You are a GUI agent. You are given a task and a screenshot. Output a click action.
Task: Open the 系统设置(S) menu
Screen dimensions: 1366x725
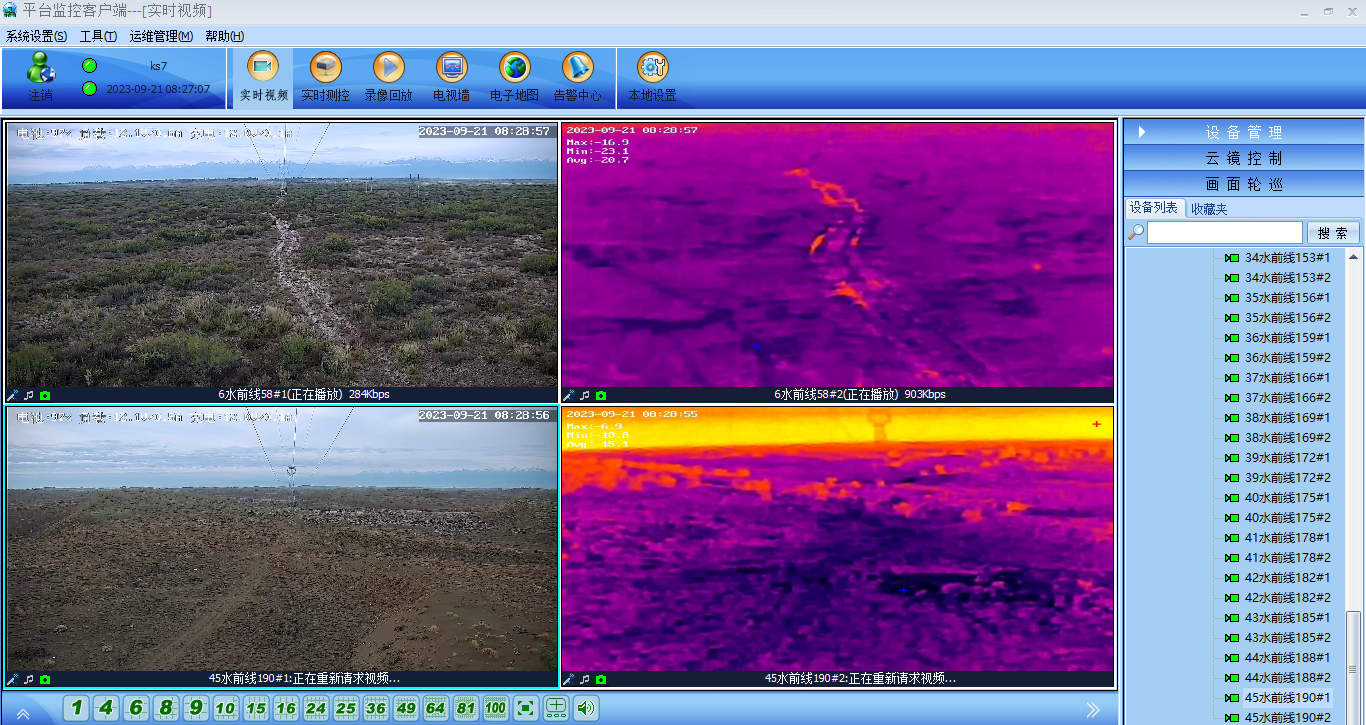point(36,36)
